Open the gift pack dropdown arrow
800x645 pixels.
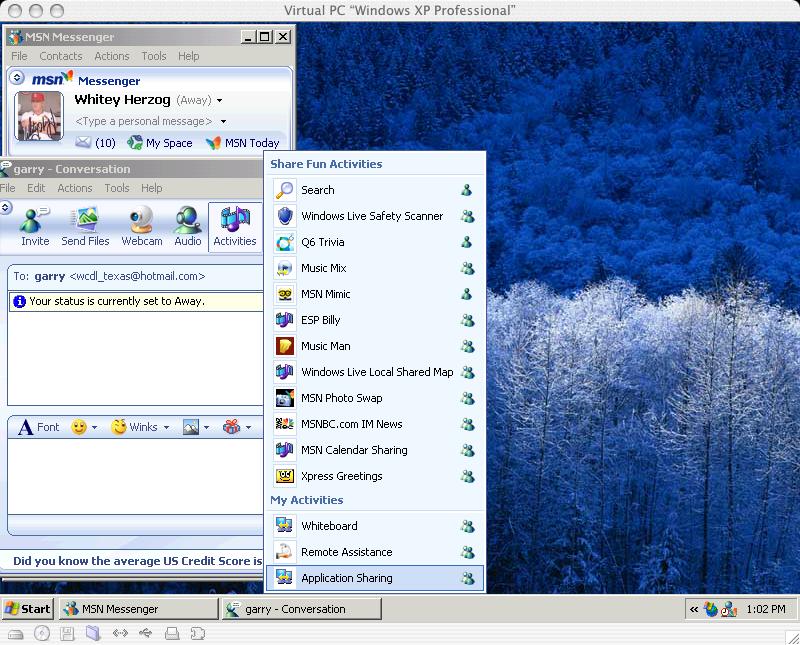248,427
